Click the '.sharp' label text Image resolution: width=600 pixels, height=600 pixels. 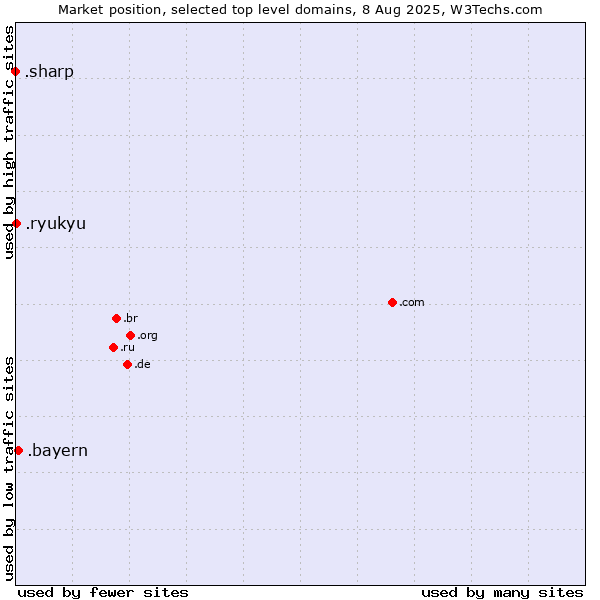(49, 72)
